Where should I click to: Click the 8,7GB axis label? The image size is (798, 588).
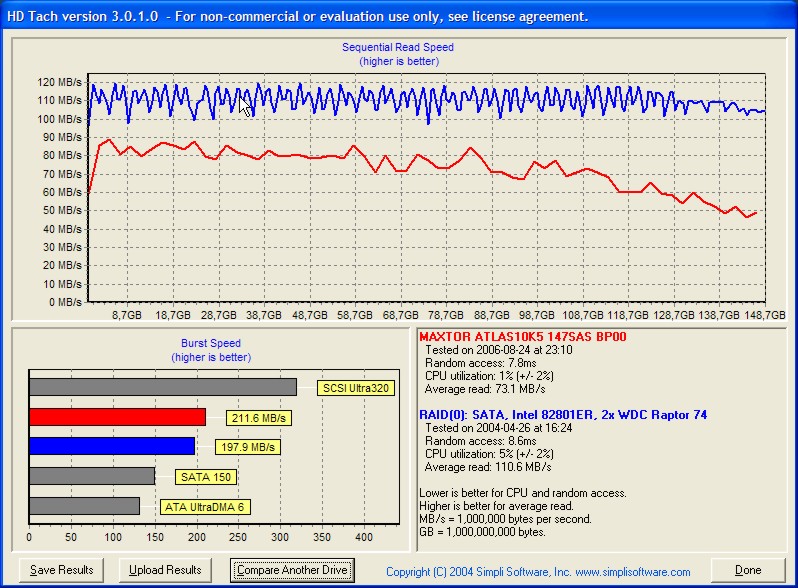pyautogui.click(x=127, y=315)
